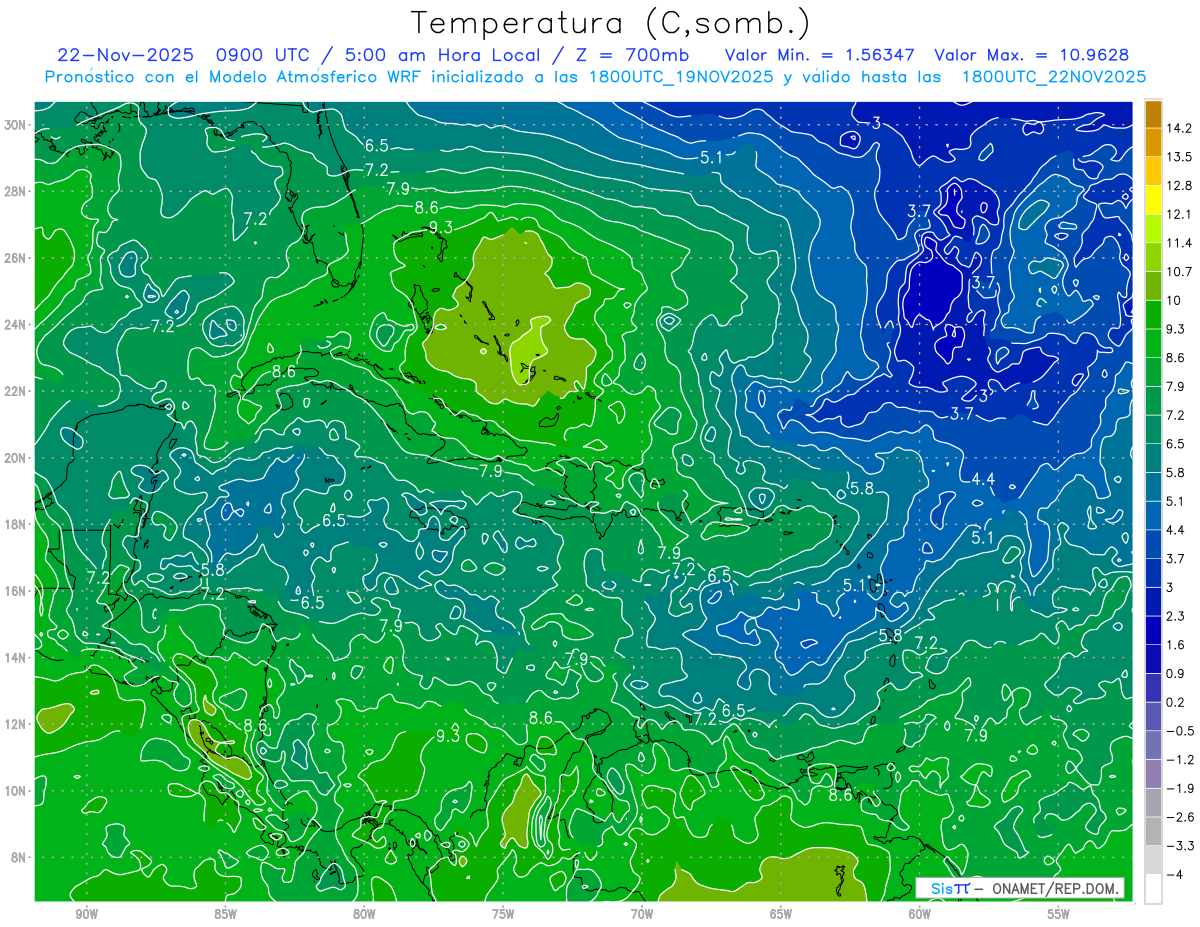1200x927 pixels.
Task: Click the "14N" latitude axis label
Action: (x=17, y=657)
